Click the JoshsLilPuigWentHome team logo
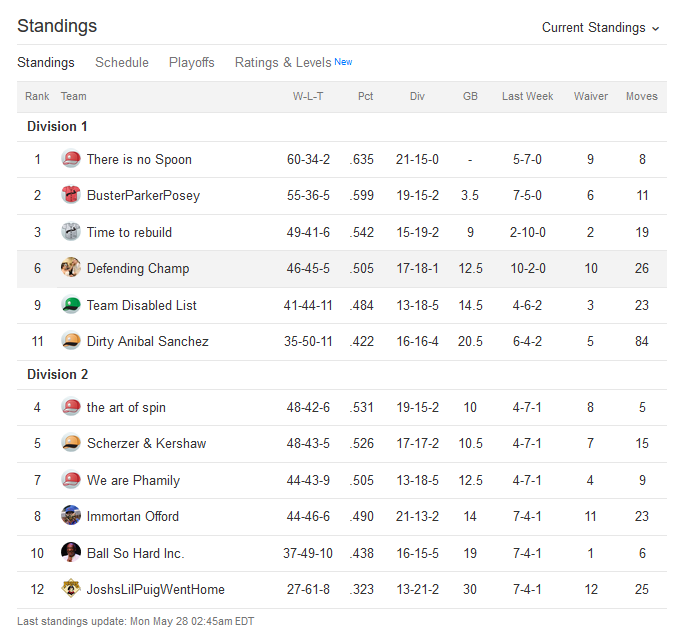The width and height of the screenshot is (684, 643). tap(71, 589)
